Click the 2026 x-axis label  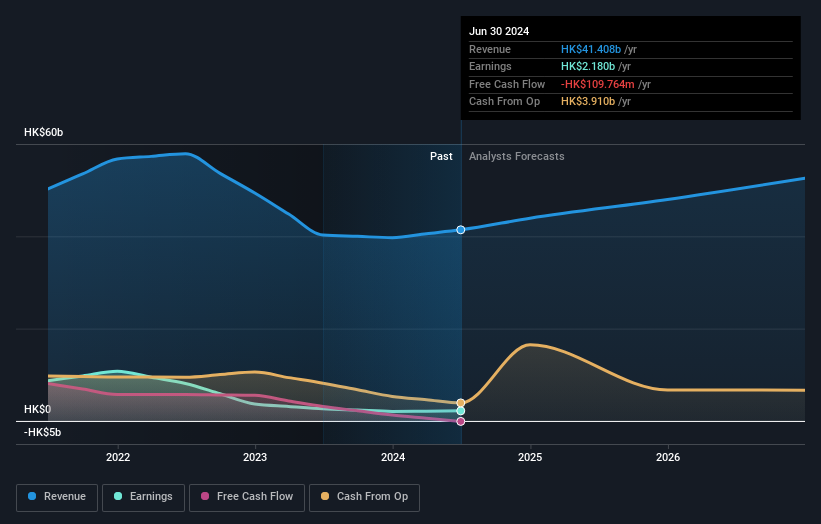point(668,457)
